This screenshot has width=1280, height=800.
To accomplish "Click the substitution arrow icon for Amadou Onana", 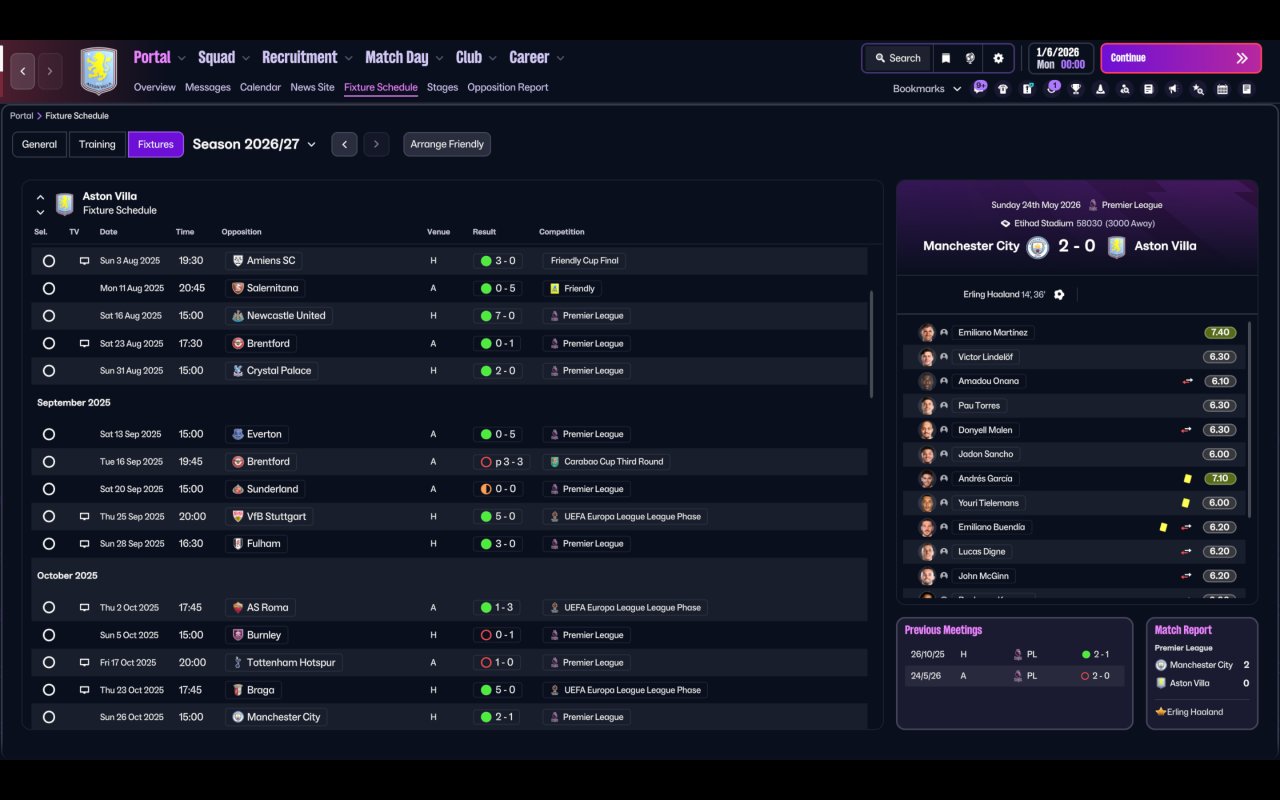I will point(1187,381).
